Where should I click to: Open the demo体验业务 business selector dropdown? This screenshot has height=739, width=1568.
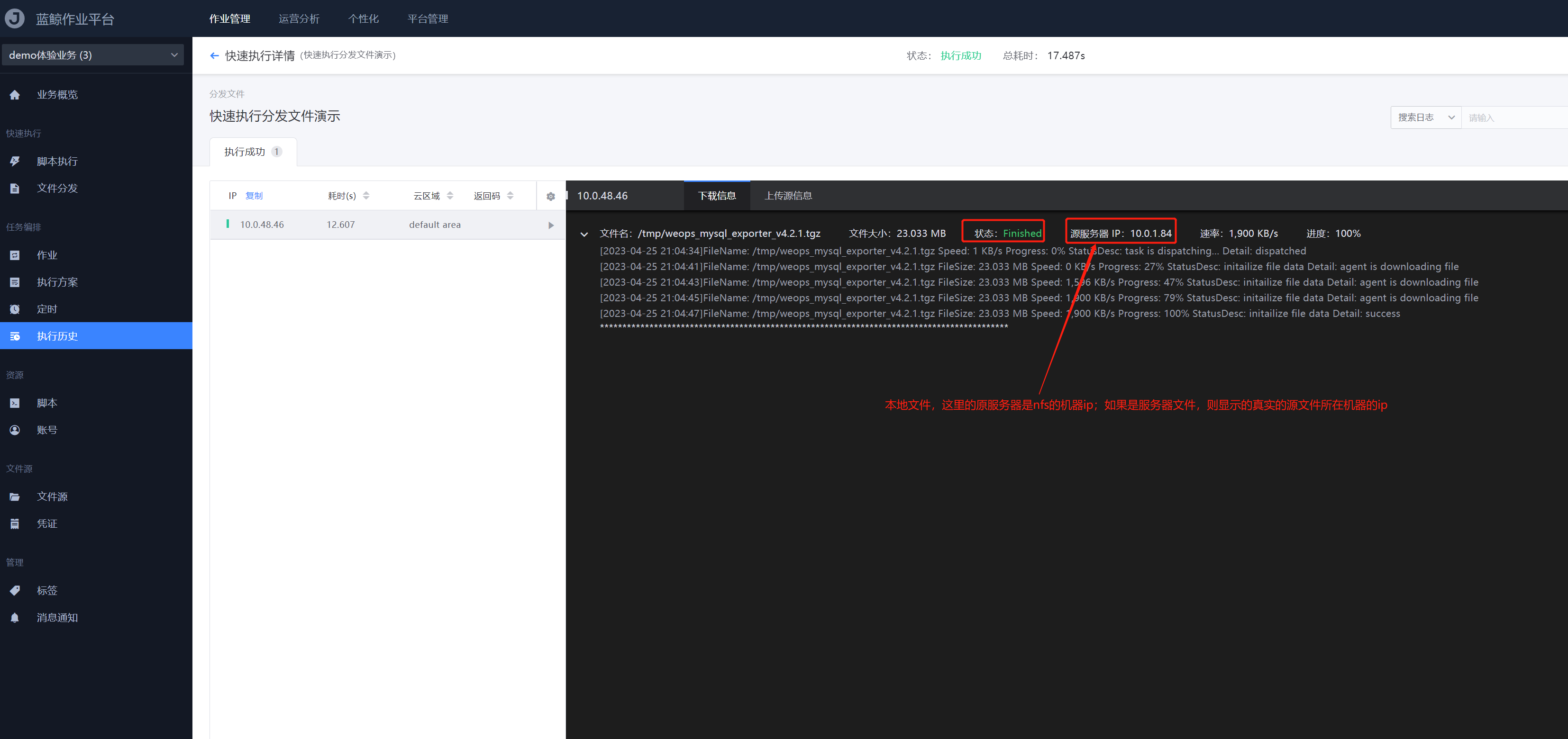(x=92, y=55)
